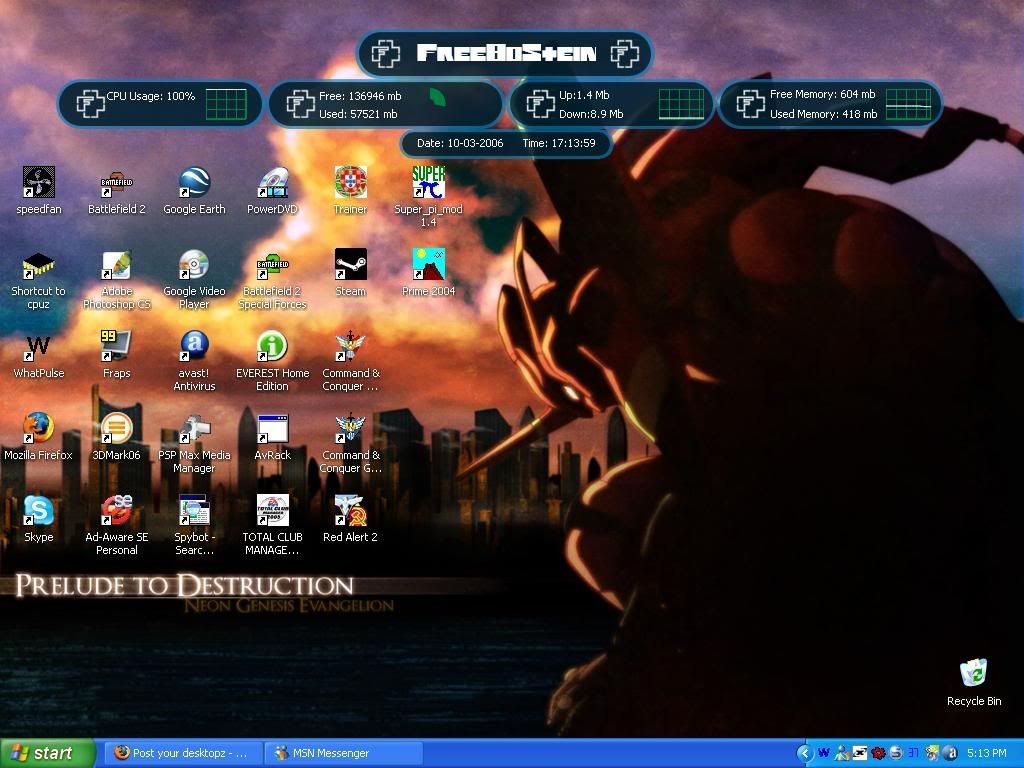Open the EVEREST Home Edition shortcut
The width and height of the screenshot is (1024, 768).
pos(272,347)
